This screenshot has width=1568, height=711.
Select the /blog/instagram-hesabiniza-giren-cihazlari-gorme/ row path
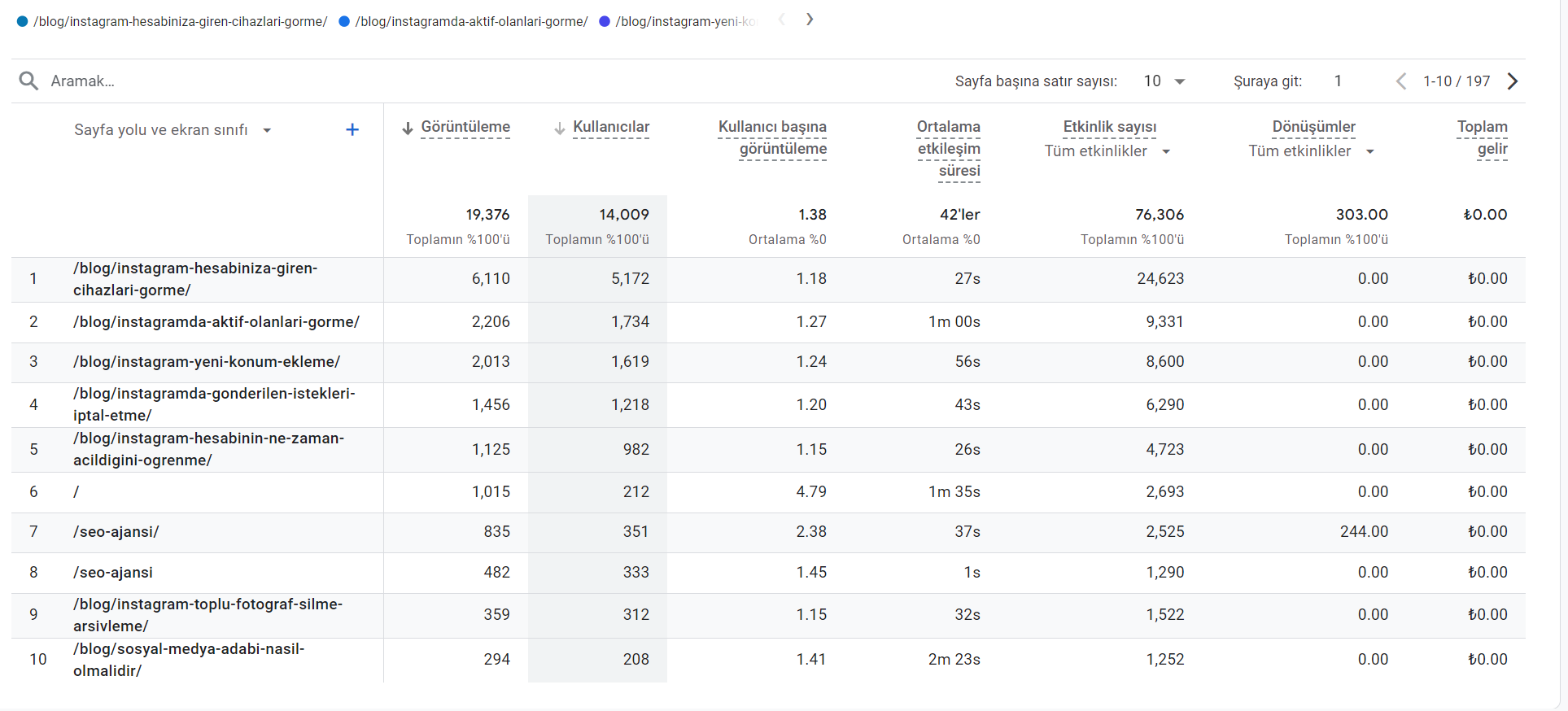pyautogui.click(x=195, y=279)
